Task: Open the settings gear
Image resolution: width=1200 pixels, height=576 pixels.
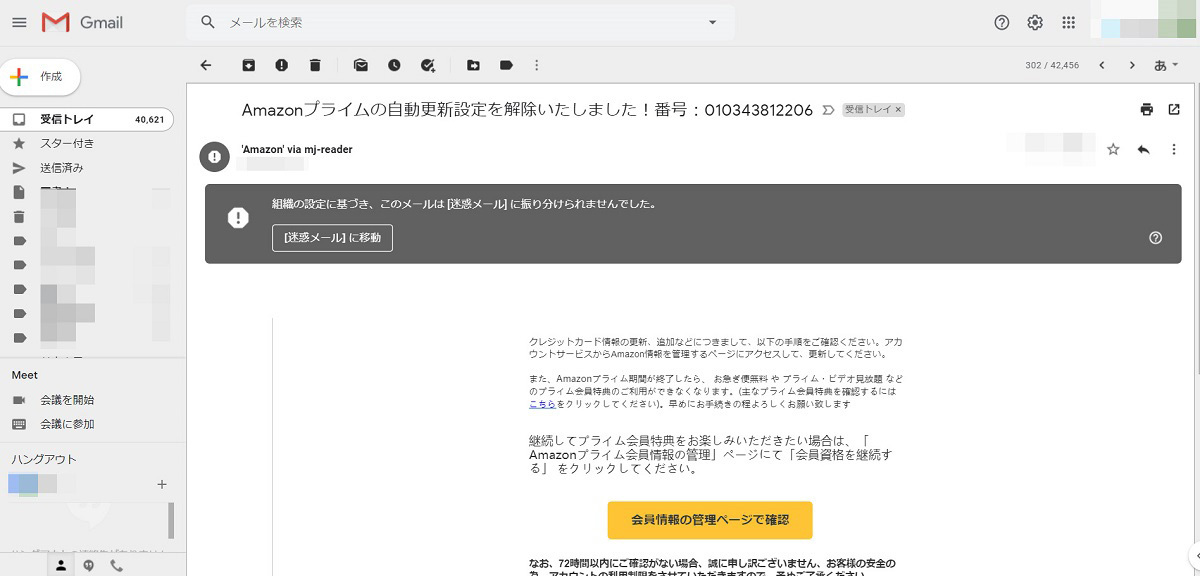Action: [x=1035, y=22]
